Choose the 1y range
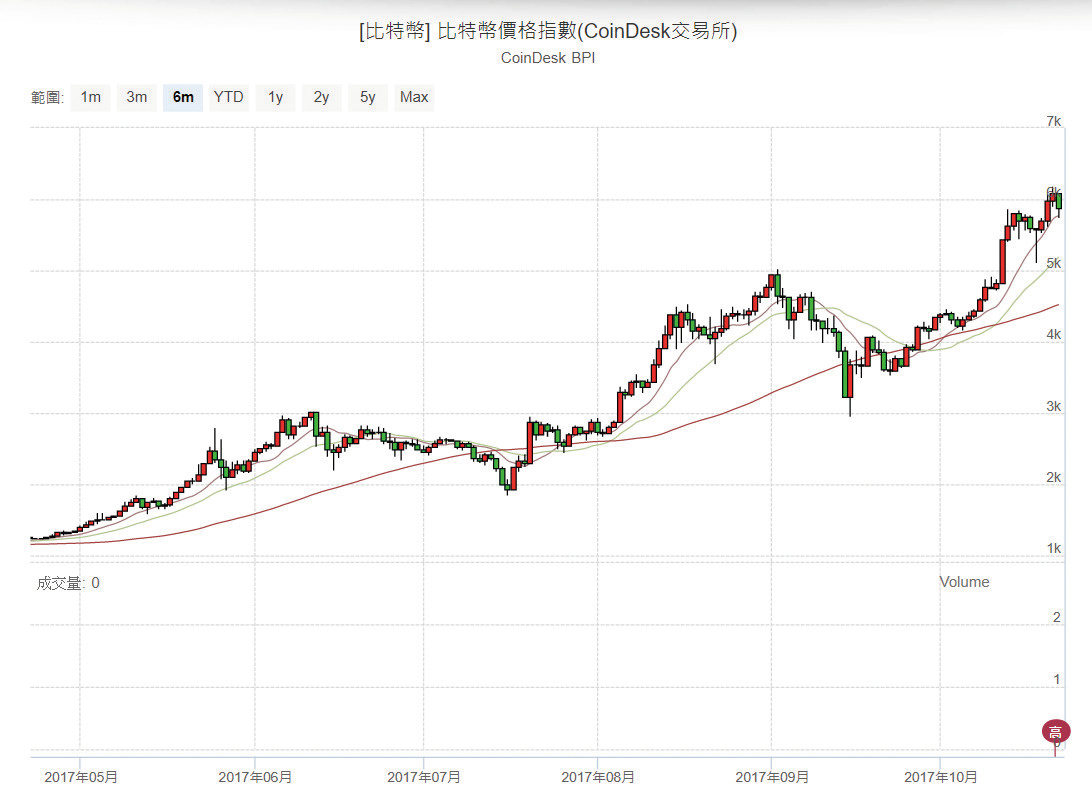Image resolution: width=1092 pixels, height=799 pixels. 275,97
